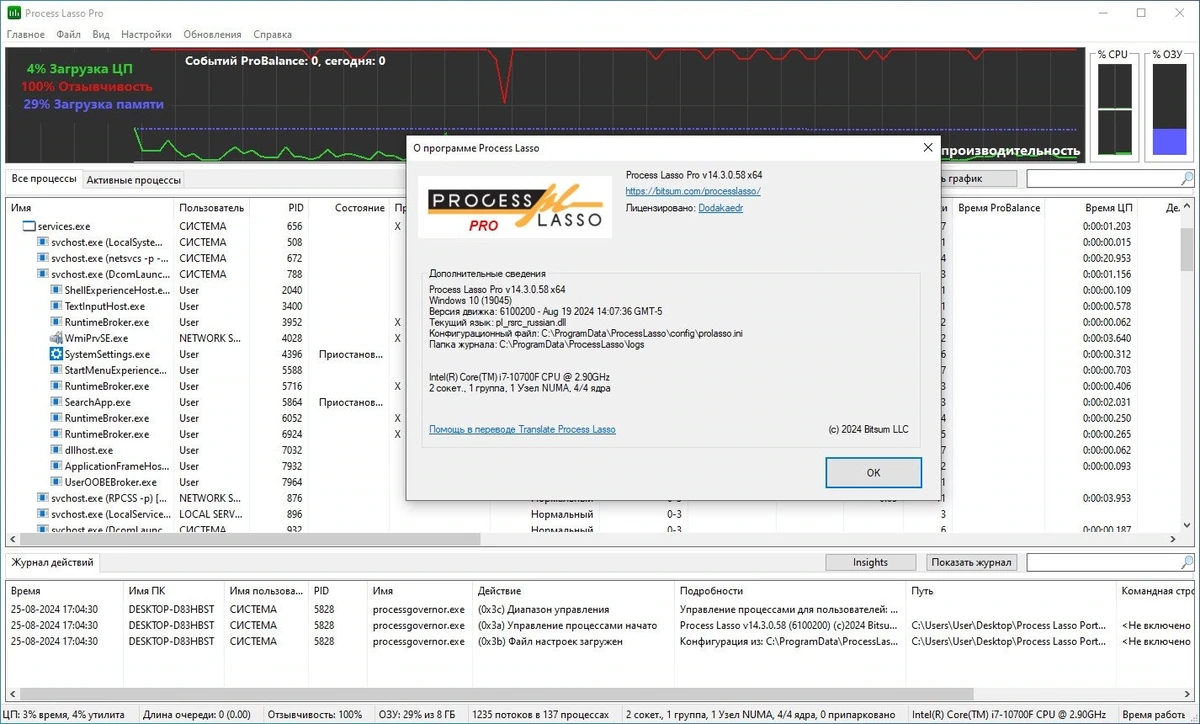This screenshot has width=1200, height=724.
Task: Click the Insights button
Action: click(x=870, y=562)
